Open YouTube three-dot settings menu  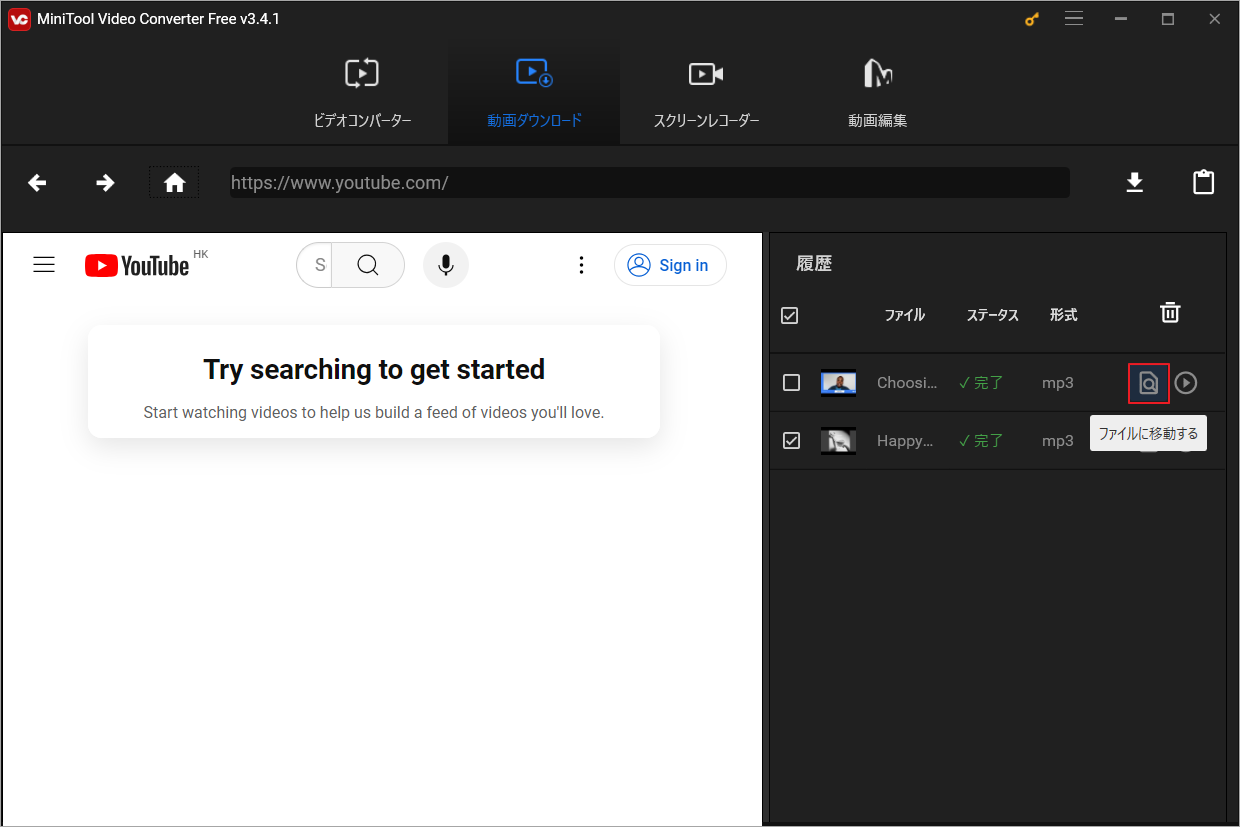point(581,265)
